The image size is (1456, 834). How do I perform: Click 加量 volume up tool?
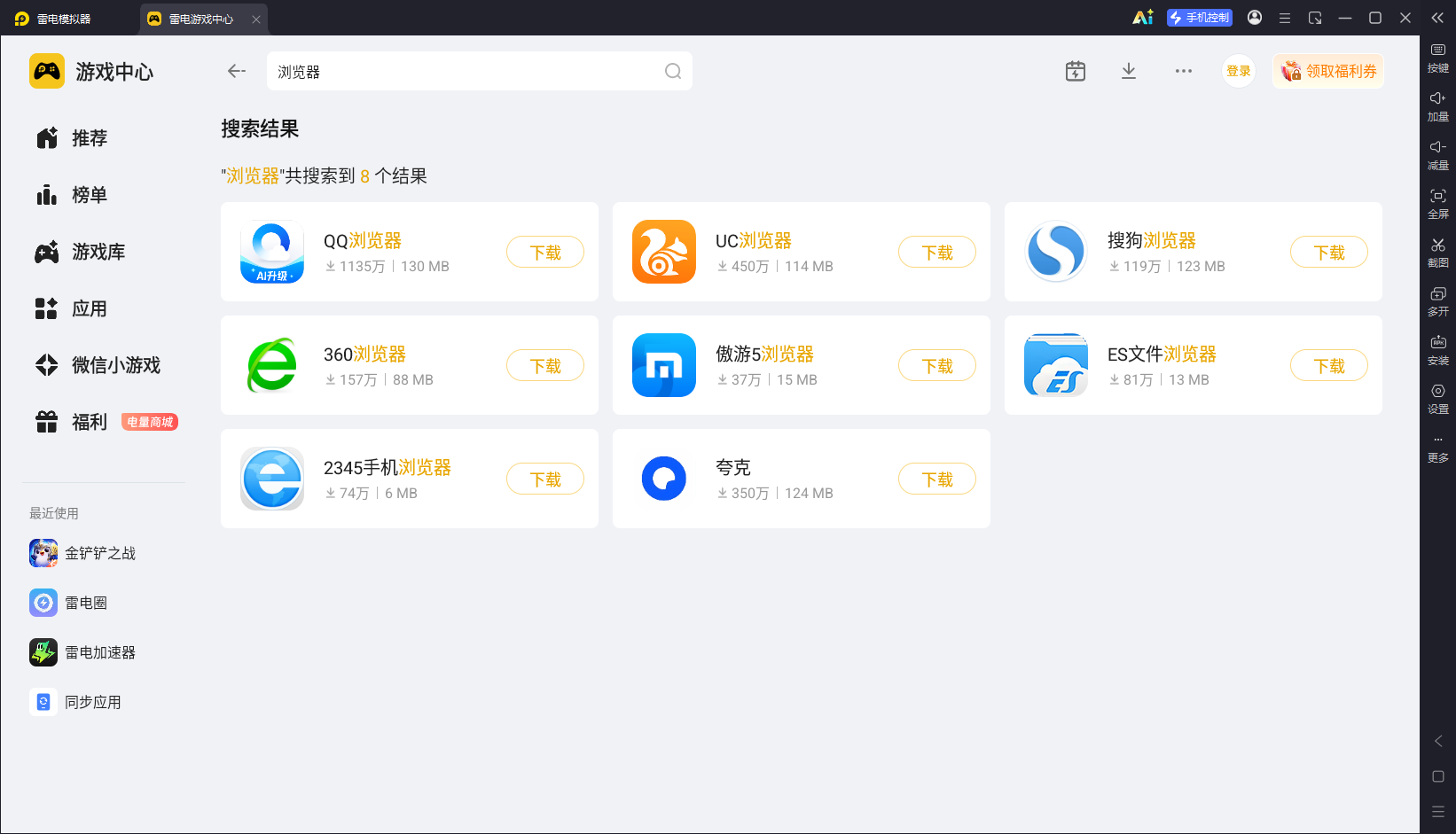coord(1438,107)
